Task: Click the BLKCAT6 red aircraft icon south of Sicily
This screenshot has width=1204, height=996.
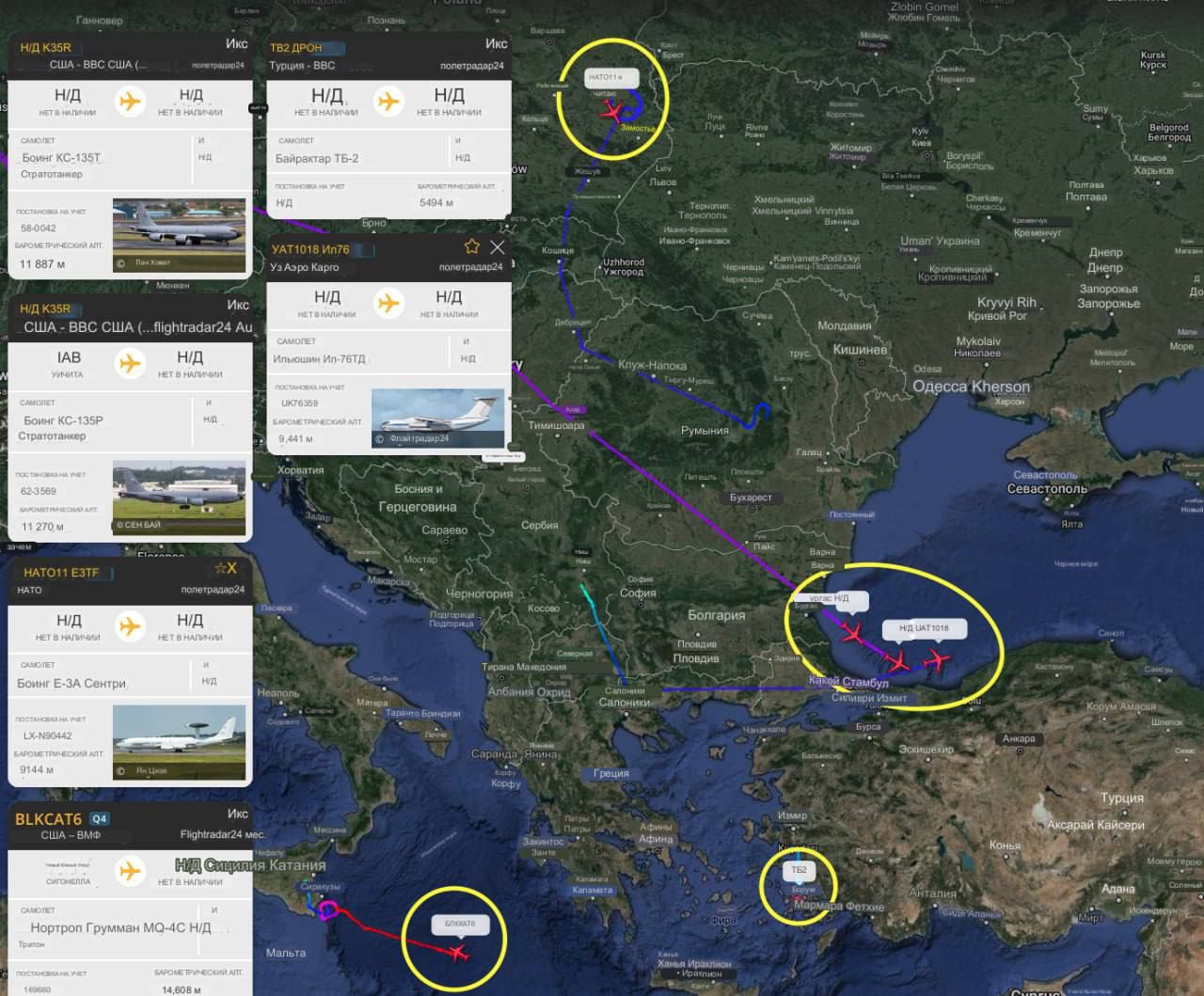Action: pos(458,954)
